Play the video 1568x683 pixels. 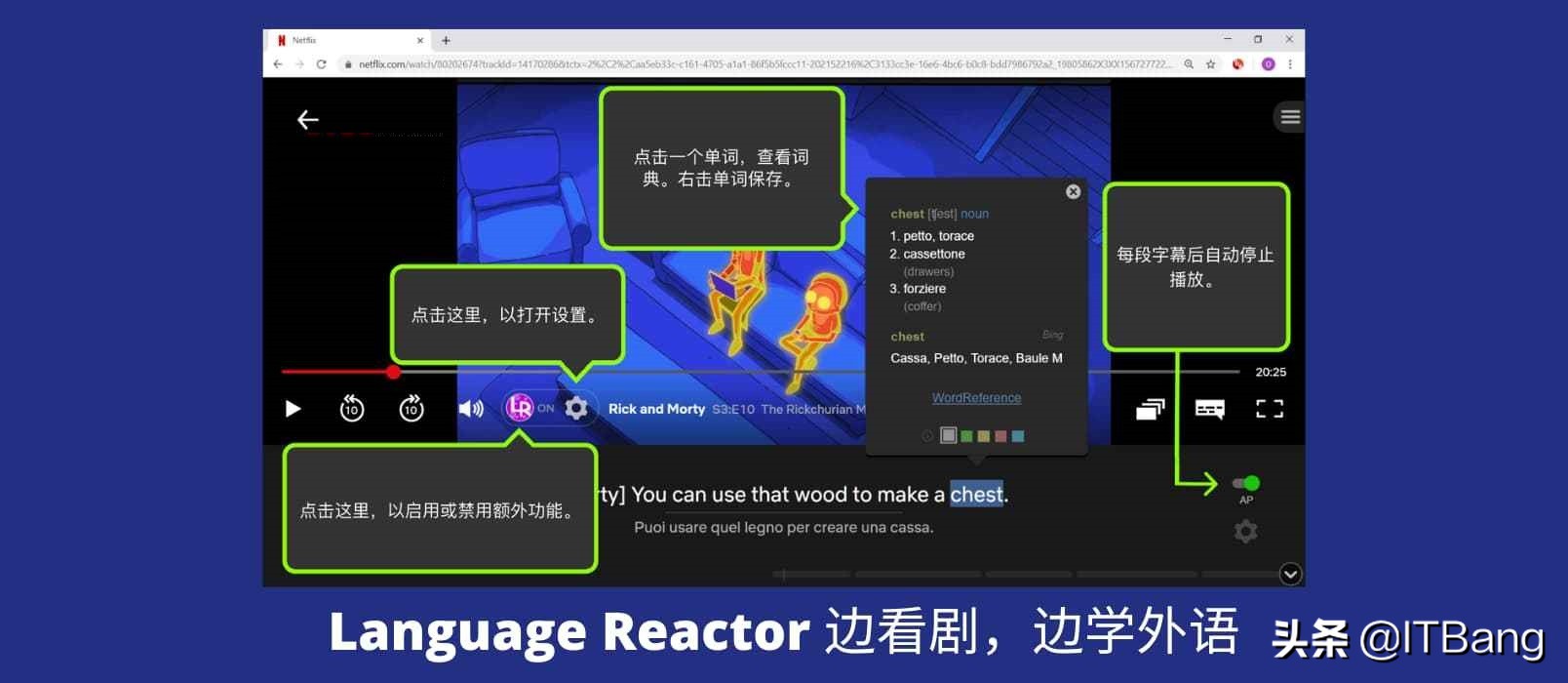point(293,409)
